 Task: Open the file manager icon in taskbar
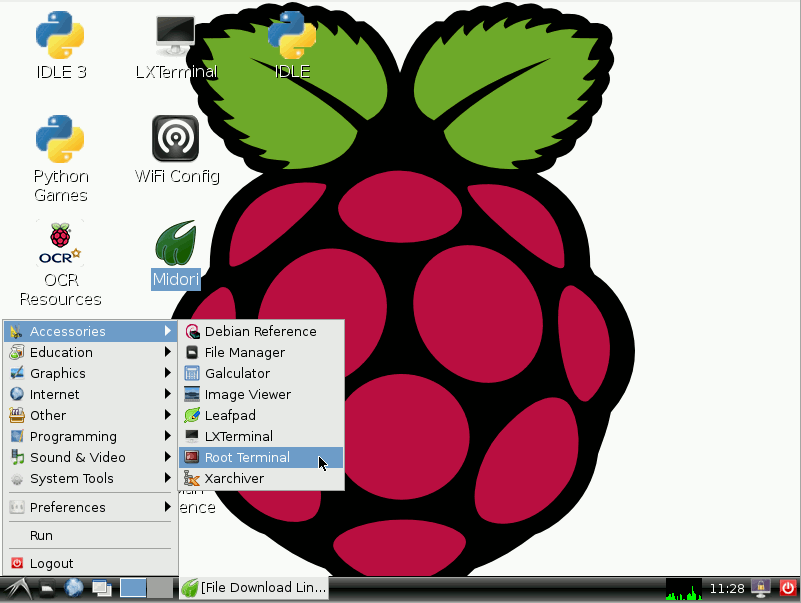pyautogui.click(x=46, y=588)
